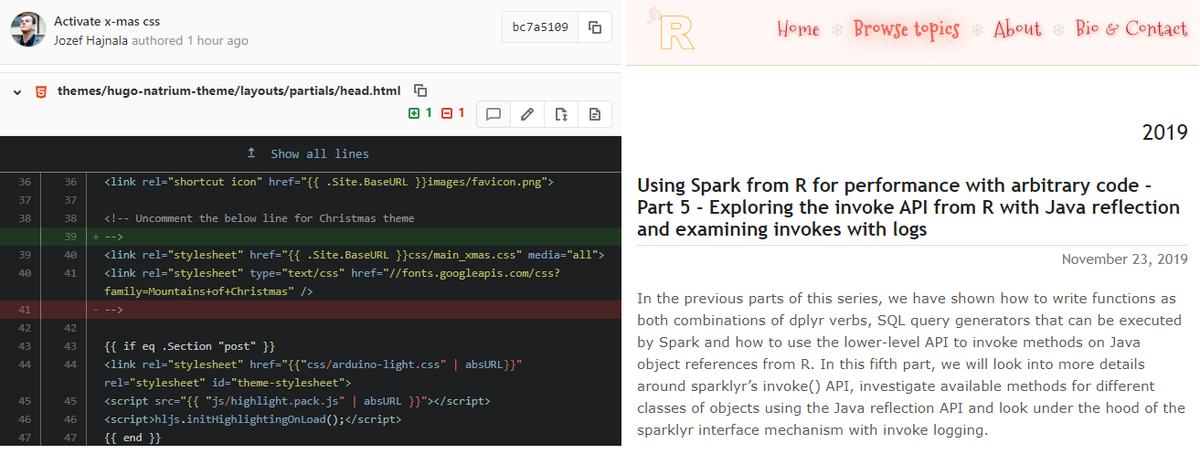Click the red deletions count
Screen dimensions: 1200x454
(453, 113)
